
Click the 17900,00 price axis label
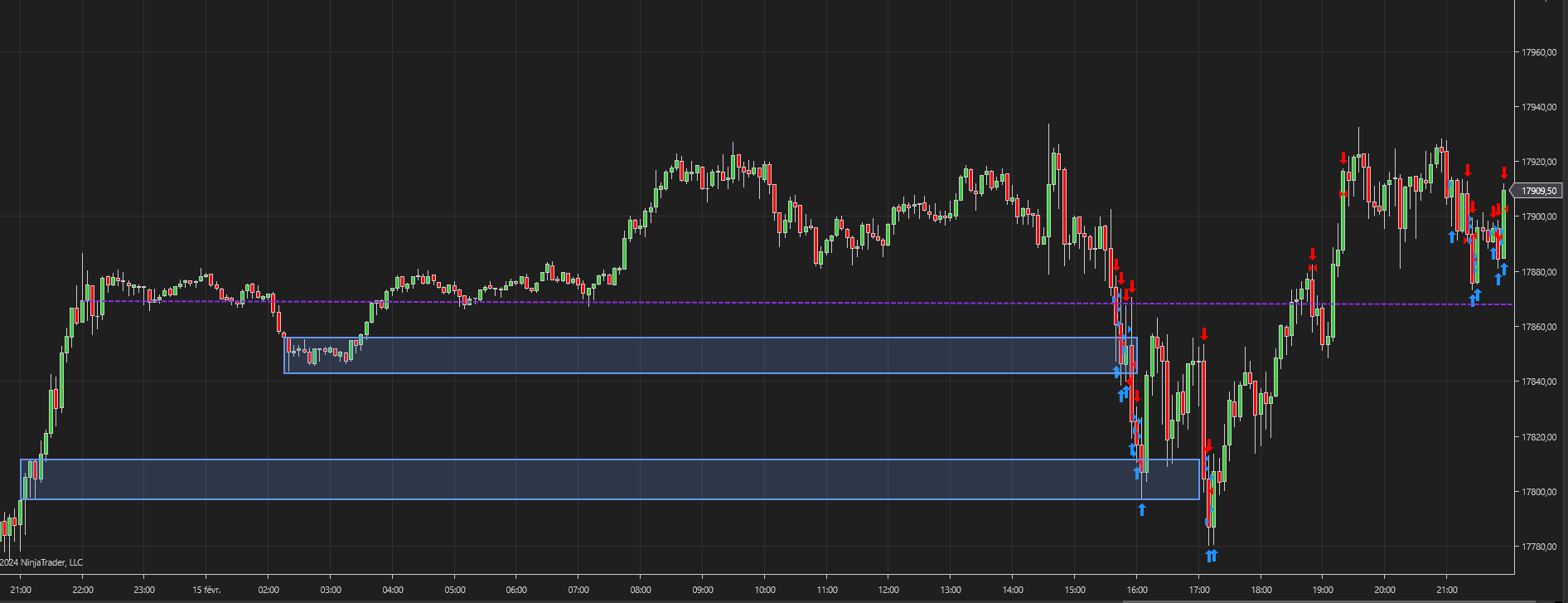pyautogui.click(x=1539, y=216)
